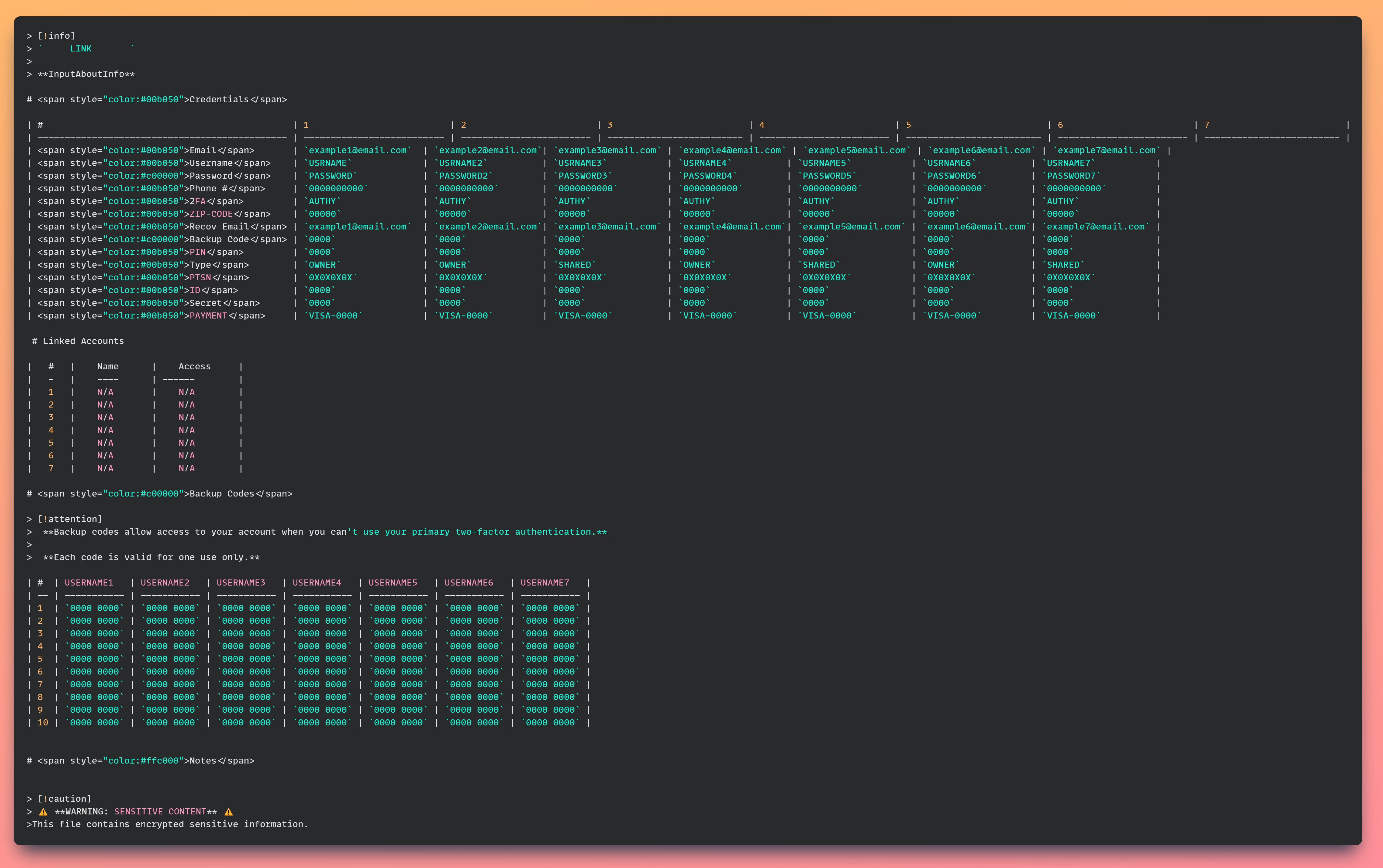Viewport: 1383px width, 868px height.
Task: Click the [!caution] callout tag
Action: [64, 799]
